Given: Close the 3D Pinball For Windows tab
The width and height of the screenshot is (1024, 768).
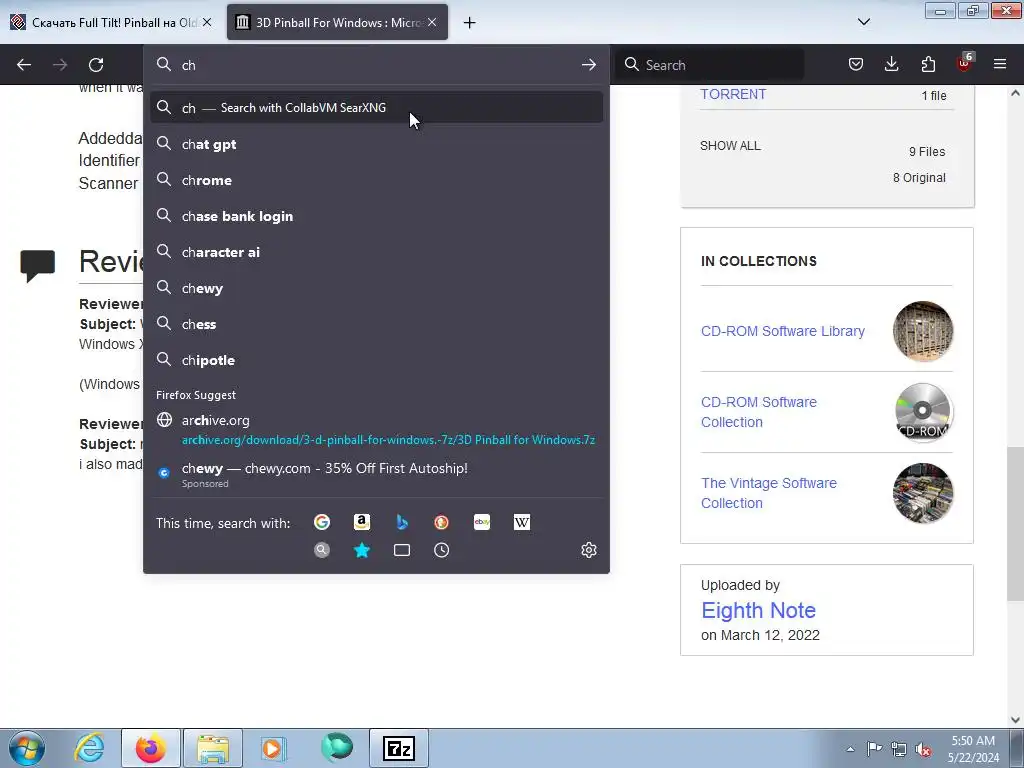Looking at the screenshot, I should tap(432, 22).
